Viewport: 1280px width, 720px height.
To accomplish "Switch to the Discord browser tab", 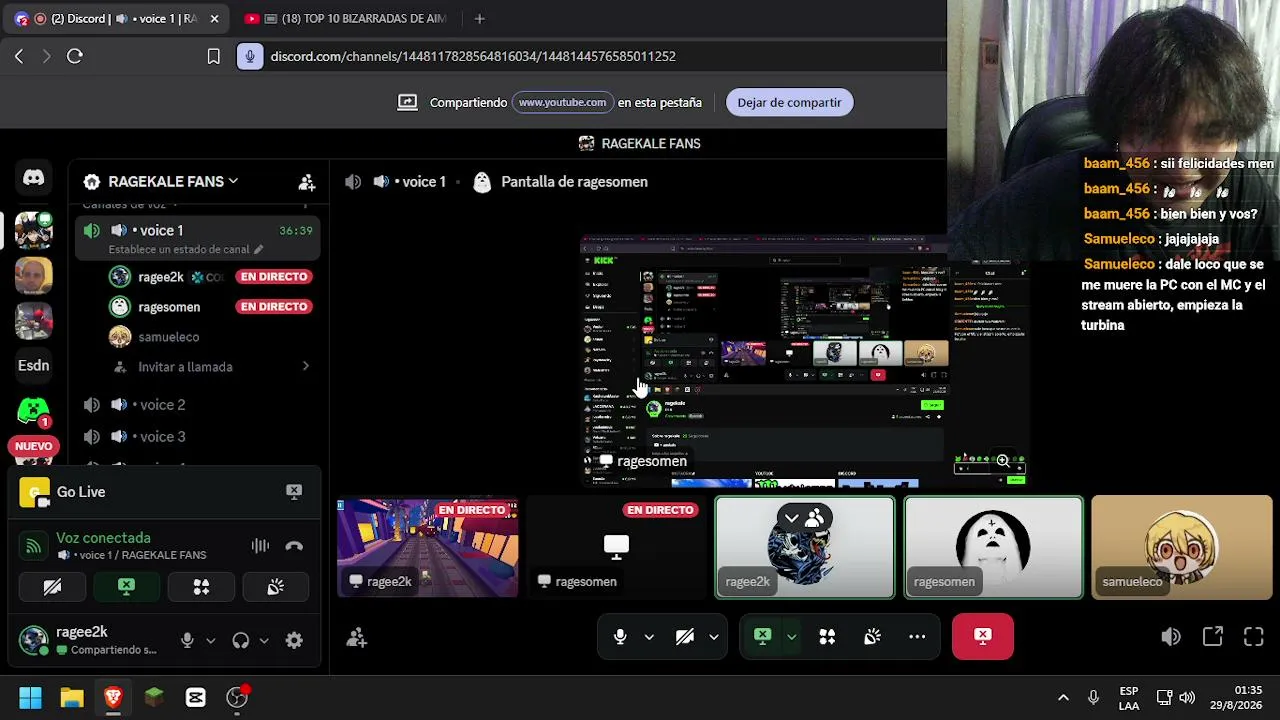I will click(x=116, y=19).
